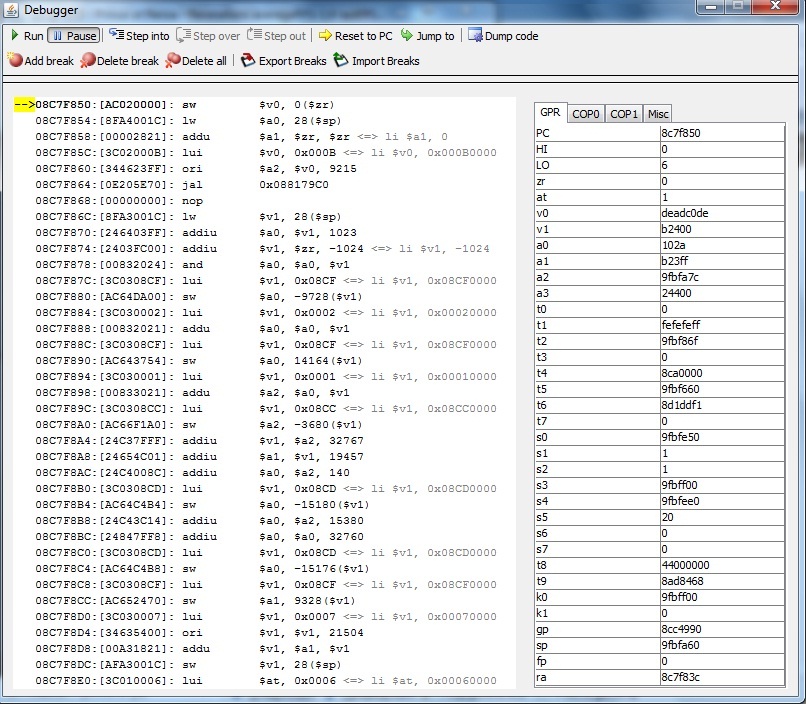Select the GPR tab
This screenshot has width=806, height=704.
click(550, 114)
